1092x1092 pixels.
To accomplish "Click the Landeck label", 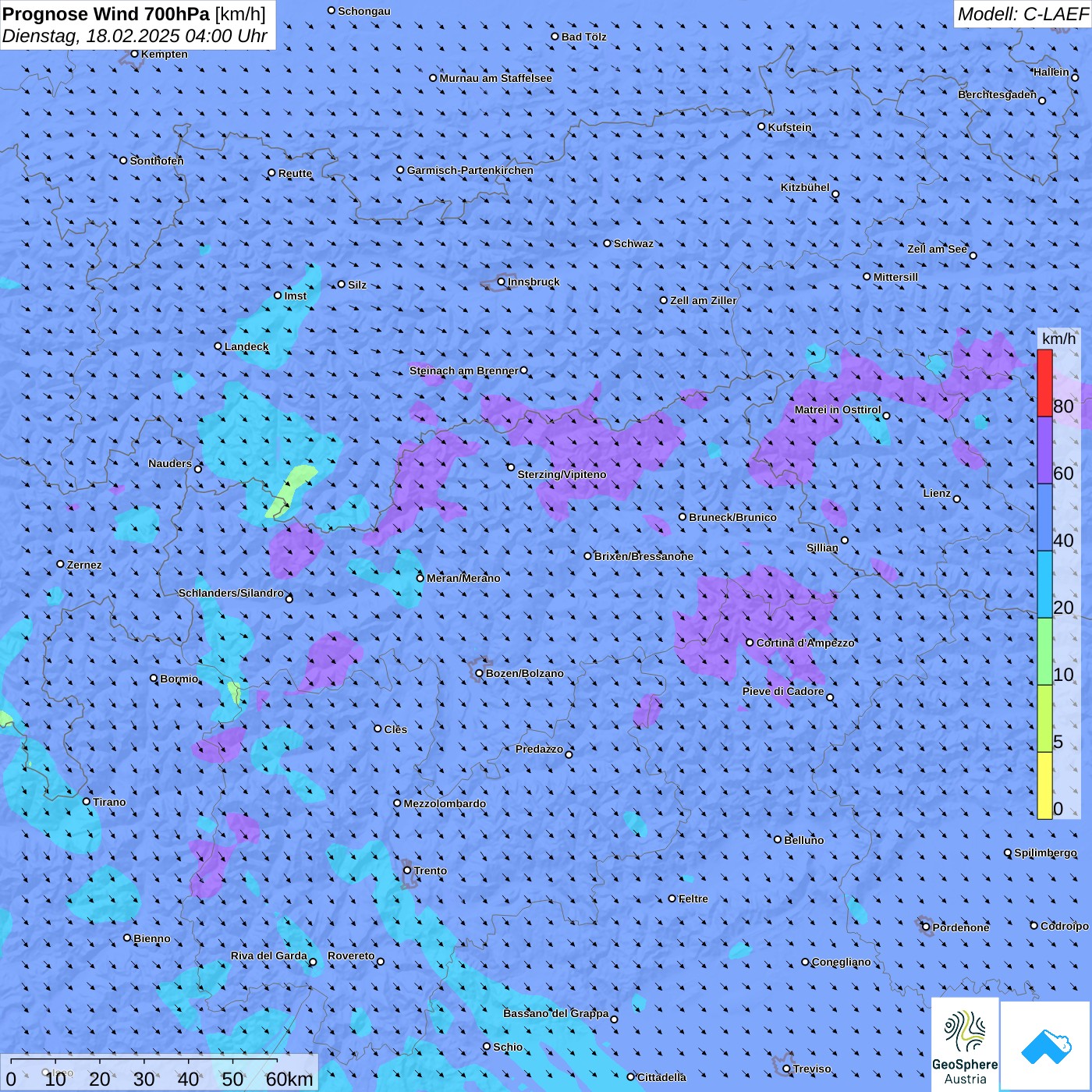I will 246,346.
